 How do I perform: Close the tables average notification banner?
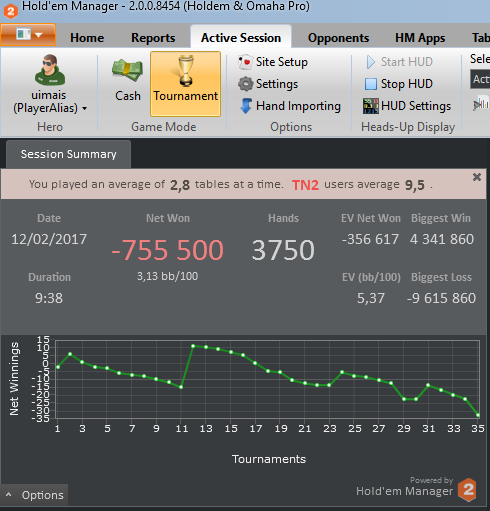pyautogui.click(x=477, y=177)
